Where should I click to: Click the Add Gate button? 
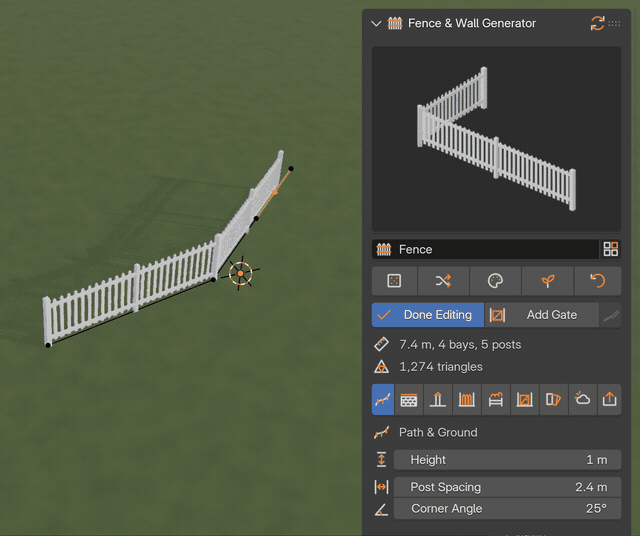point(542,315)
